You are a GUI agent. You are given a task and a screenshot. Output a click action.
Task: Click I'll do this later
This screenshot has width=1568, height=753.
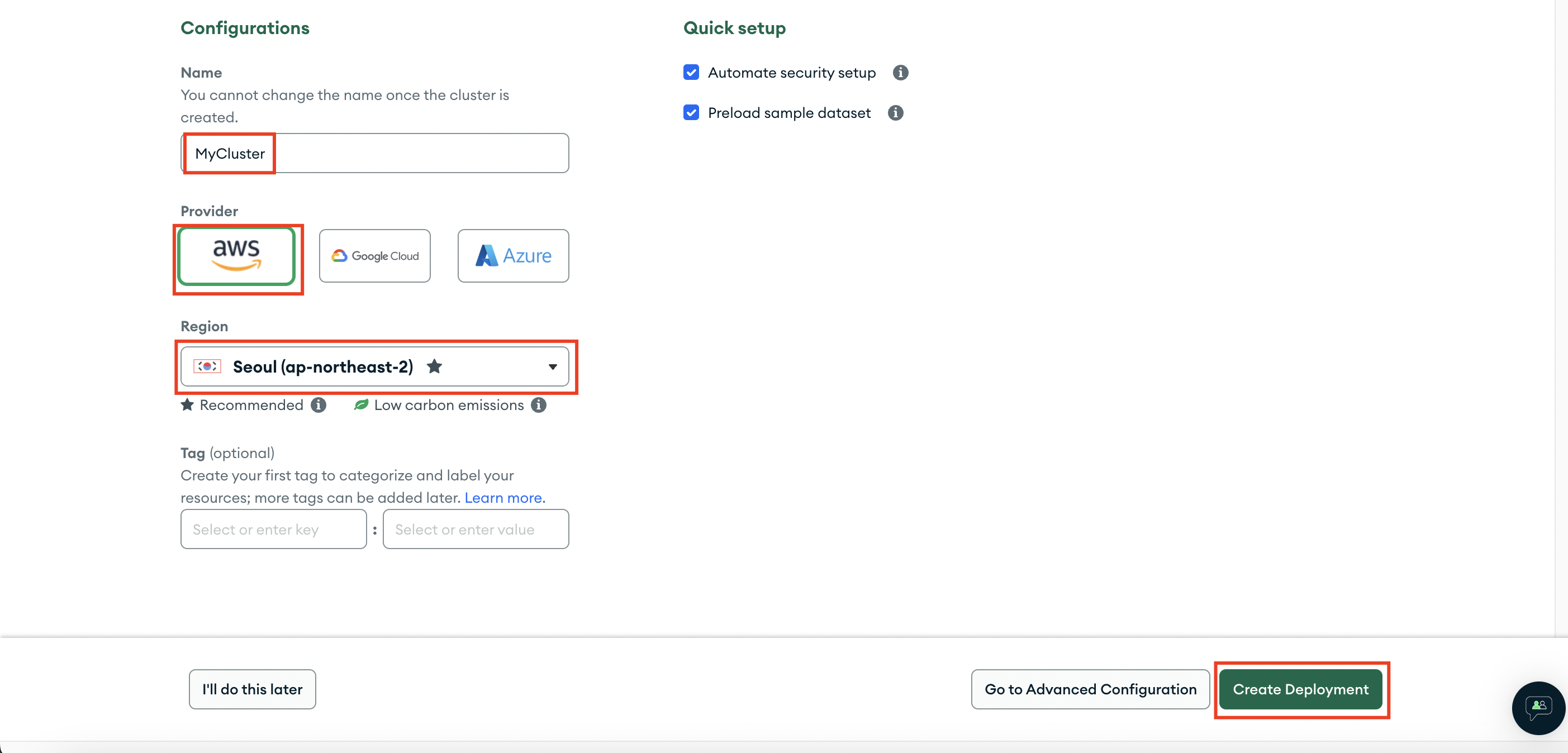point(252,689)
